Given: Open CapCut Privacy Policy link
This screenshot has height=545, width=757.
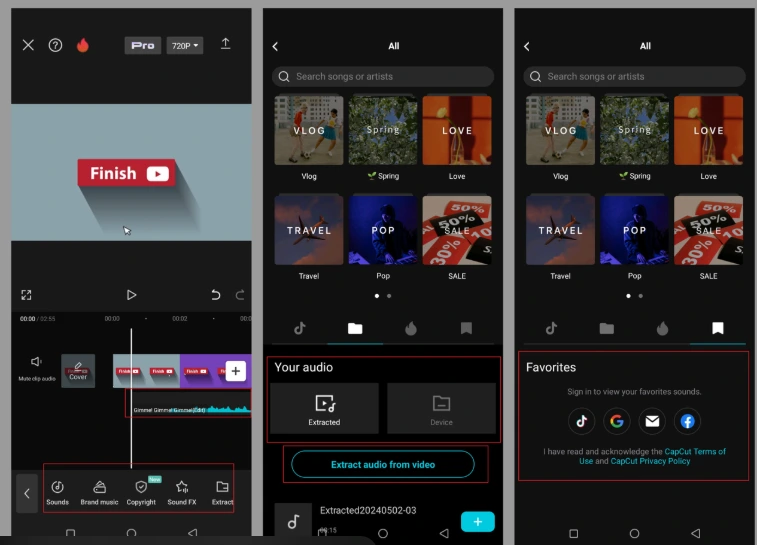Looking at the screenshot, I should pyautogui.click(x=650, y=461).
